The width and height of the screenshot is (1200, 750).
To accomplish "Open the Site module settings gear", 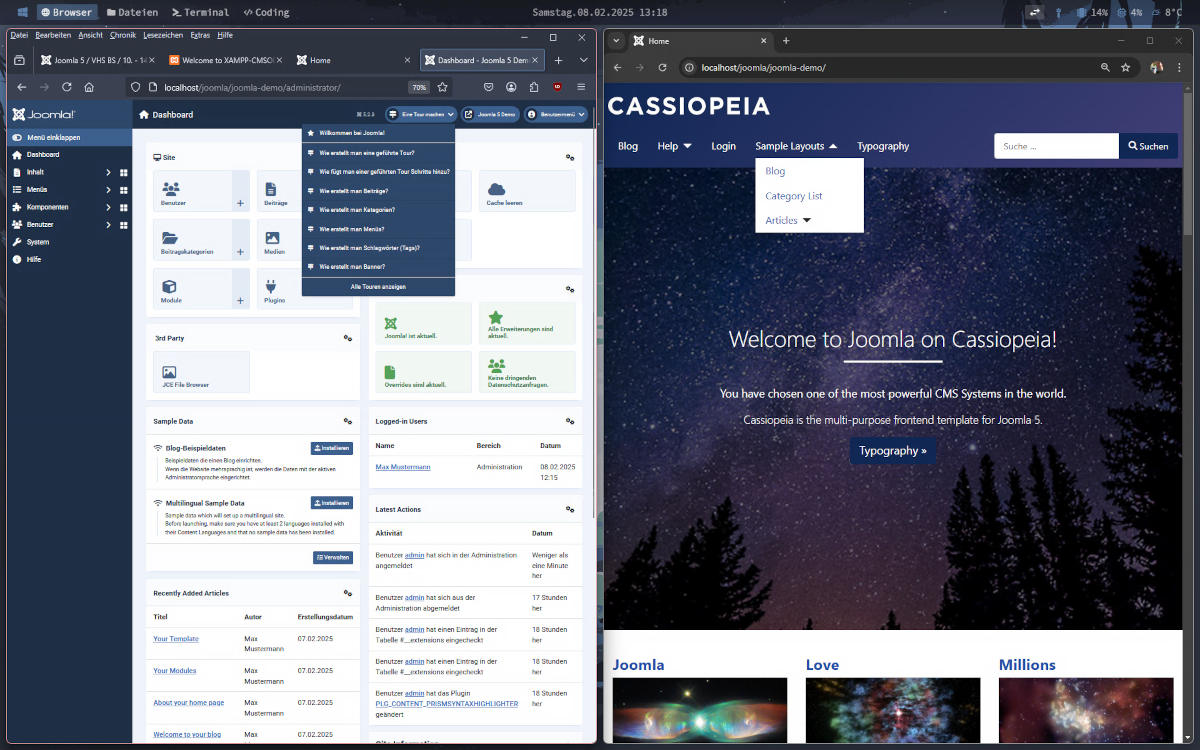I will tap(570, 158).
